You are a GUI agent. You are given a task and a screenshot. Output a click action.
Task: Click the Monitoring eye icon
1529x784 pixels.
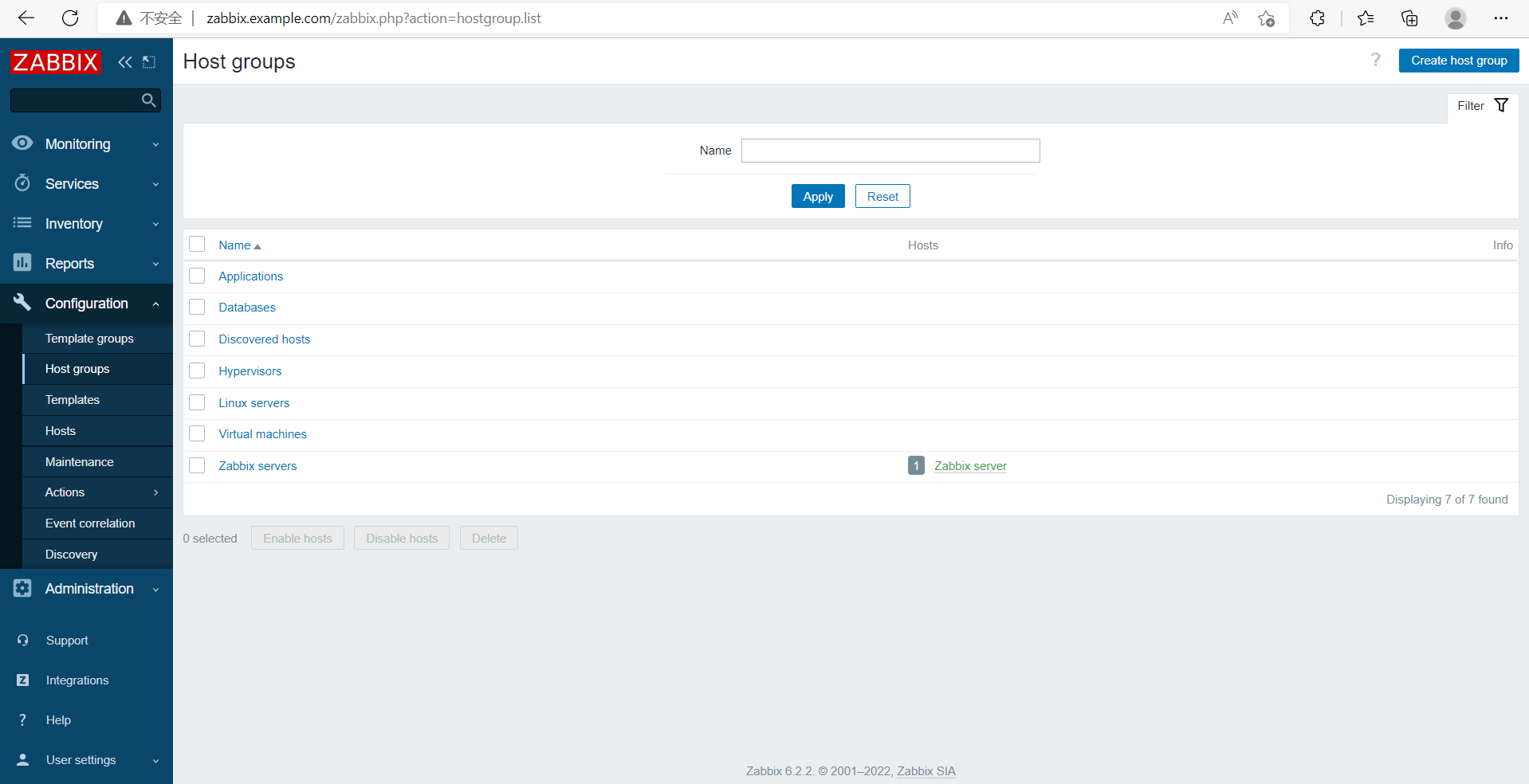coord(22,143)
